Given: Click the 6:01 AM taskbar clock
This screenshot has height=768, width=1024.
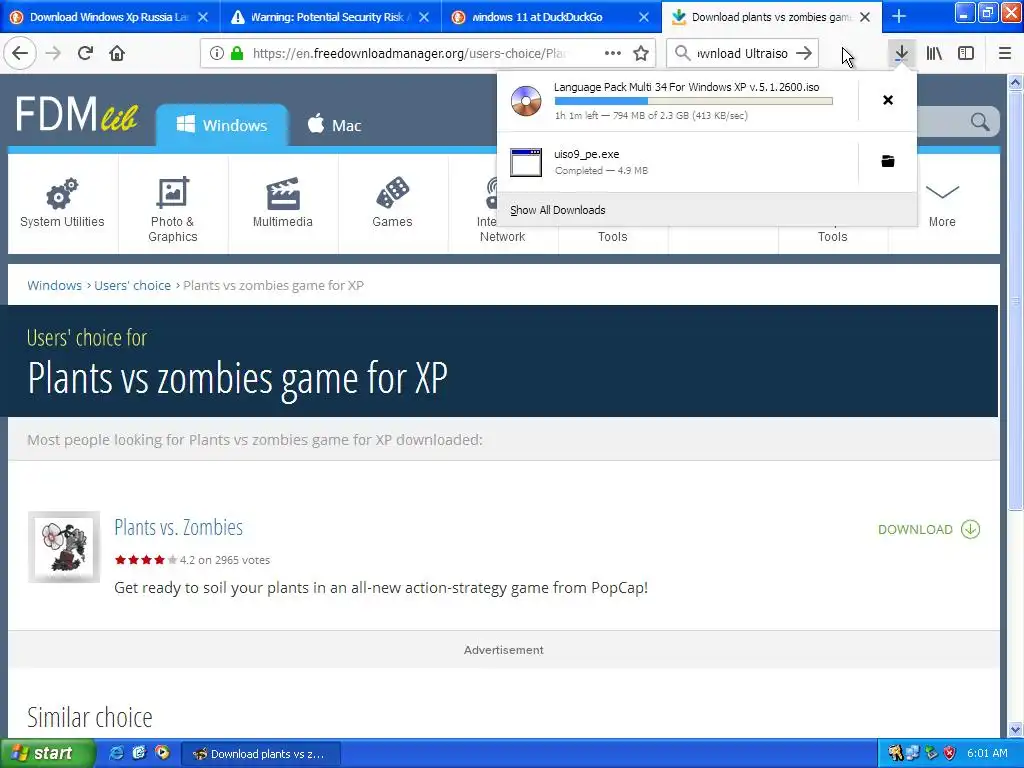Looking at the screenshot, I should 987,753.
